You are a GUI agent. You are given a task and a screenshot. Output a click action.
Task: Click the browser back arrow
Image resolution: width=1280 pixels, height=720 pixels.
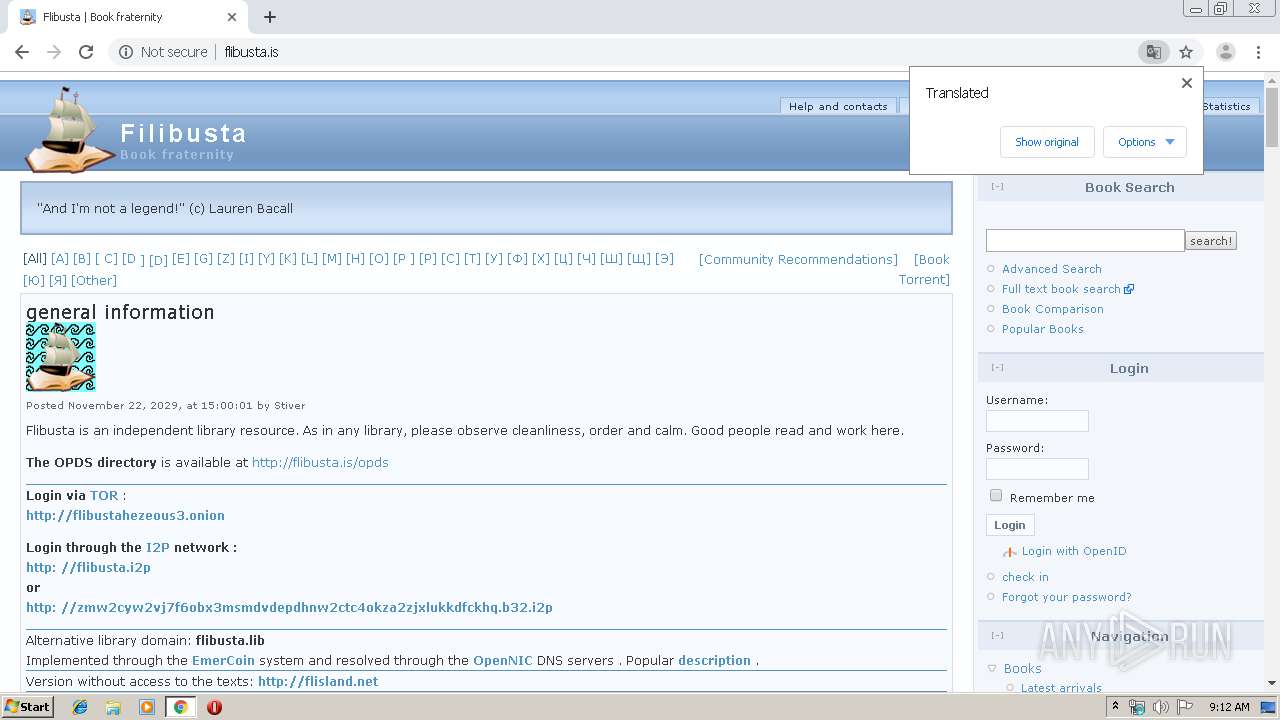22,52
